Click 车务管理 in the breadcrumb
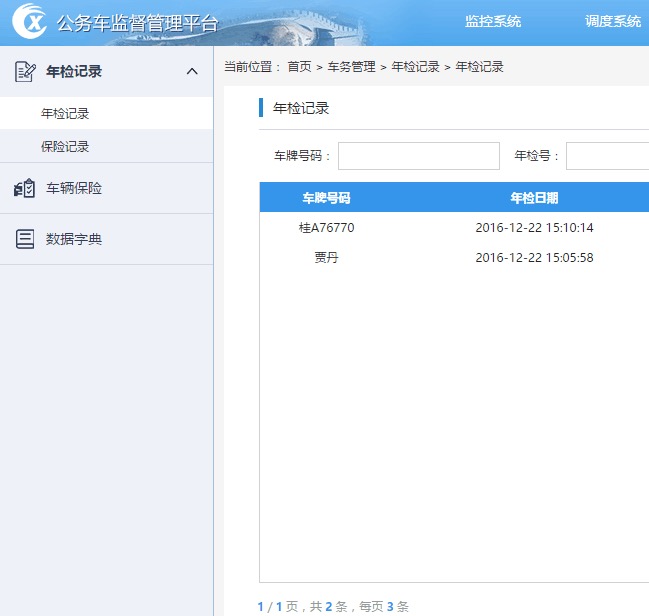Viewport: 649px width, 616px height. tap(351, 67)
